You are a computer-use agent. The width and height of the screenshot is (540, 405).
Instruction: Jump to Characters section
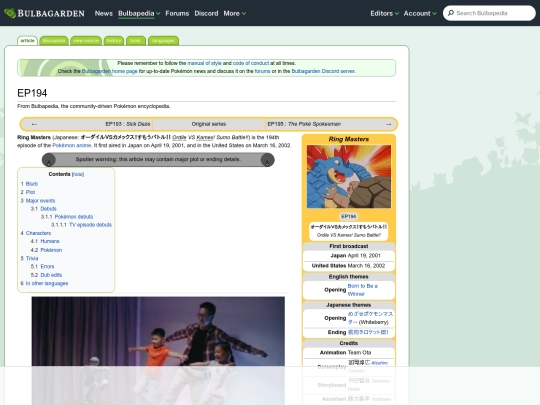[x=38, y=233]
